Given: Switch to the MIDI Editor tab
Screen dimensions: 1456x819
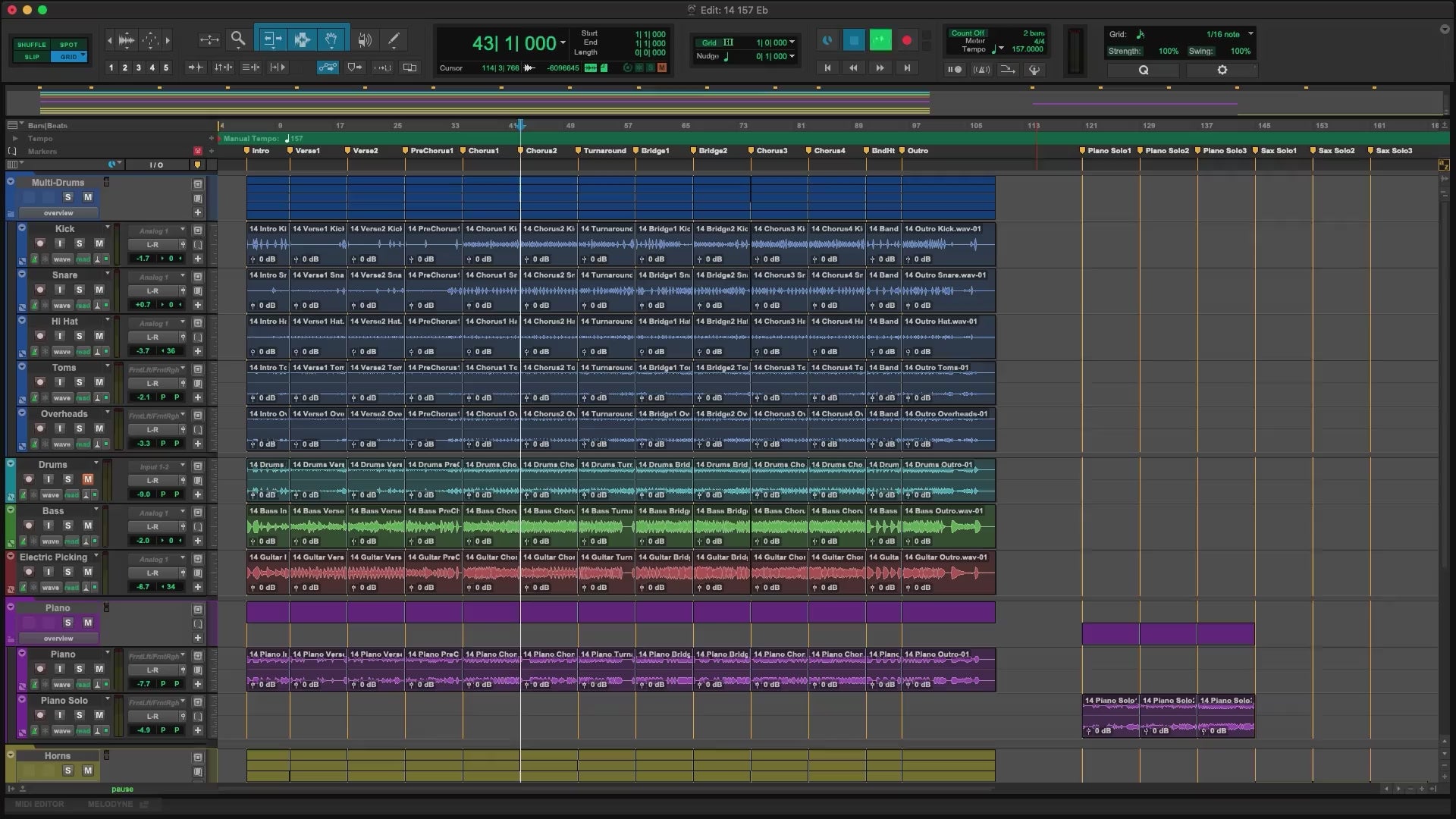Looking at the screenshot, I should point(39,804).
